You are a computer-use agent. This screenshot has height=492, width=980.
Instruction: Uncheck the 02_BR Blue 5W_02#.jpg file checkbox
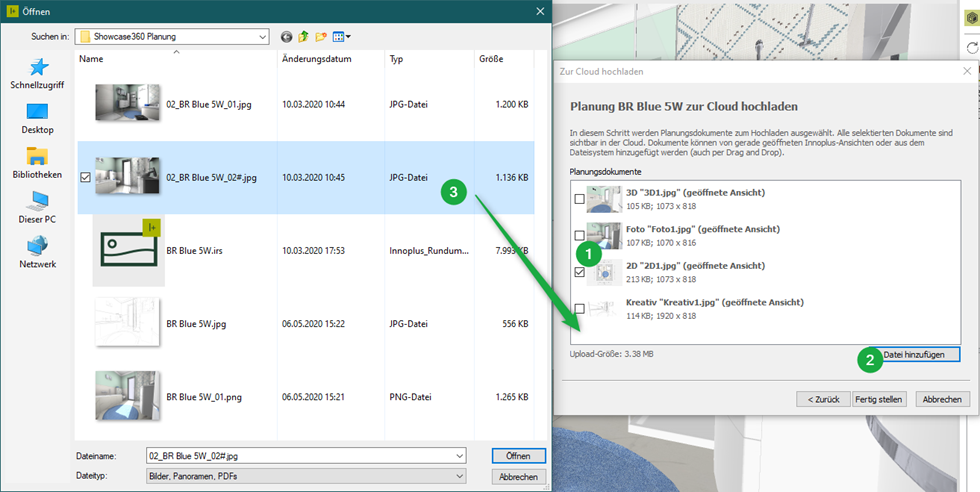pyautogui.click(x=86, y=178)
